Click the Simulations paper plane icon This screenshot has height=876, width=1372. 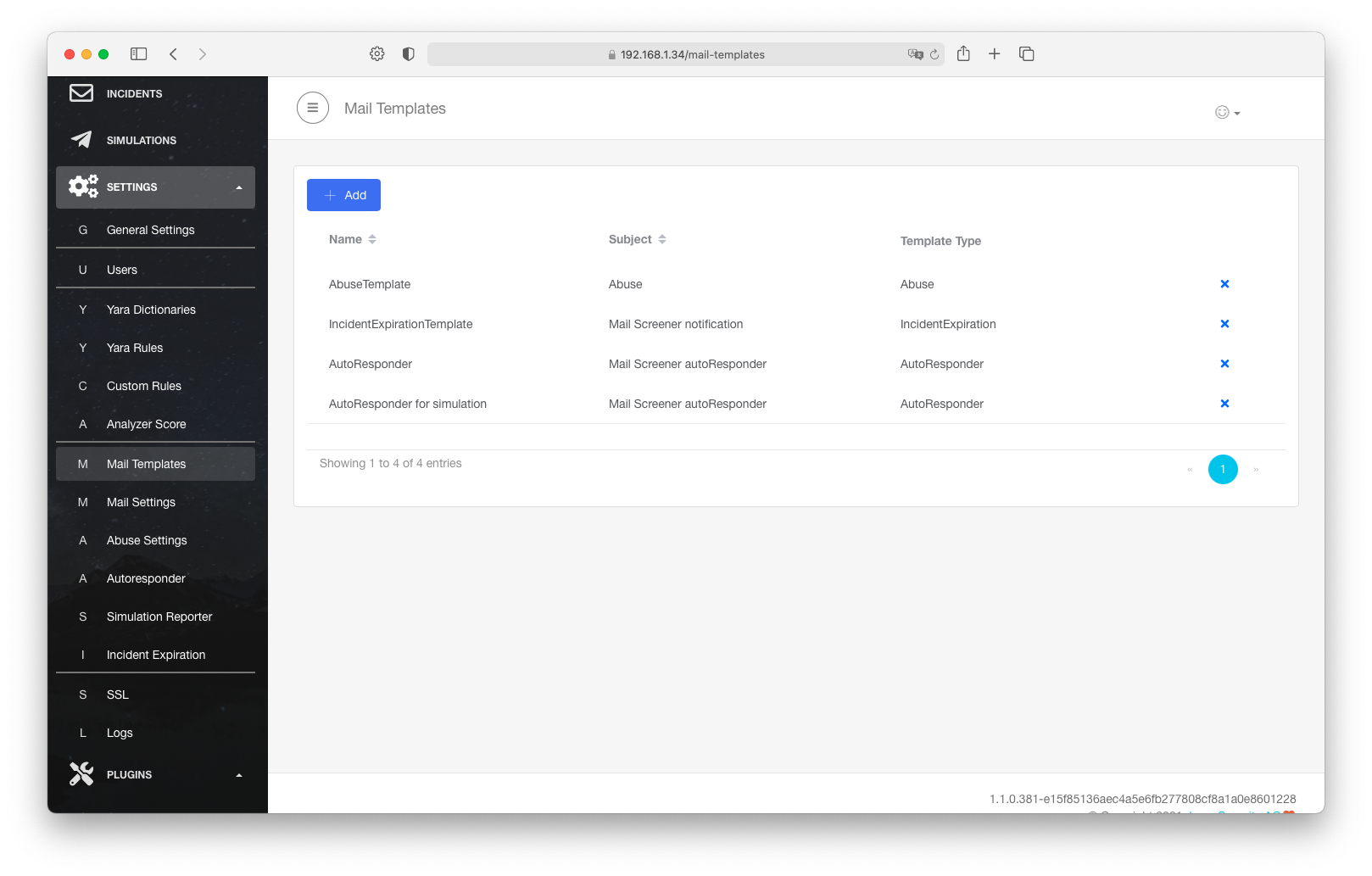[x=81, y=140]
